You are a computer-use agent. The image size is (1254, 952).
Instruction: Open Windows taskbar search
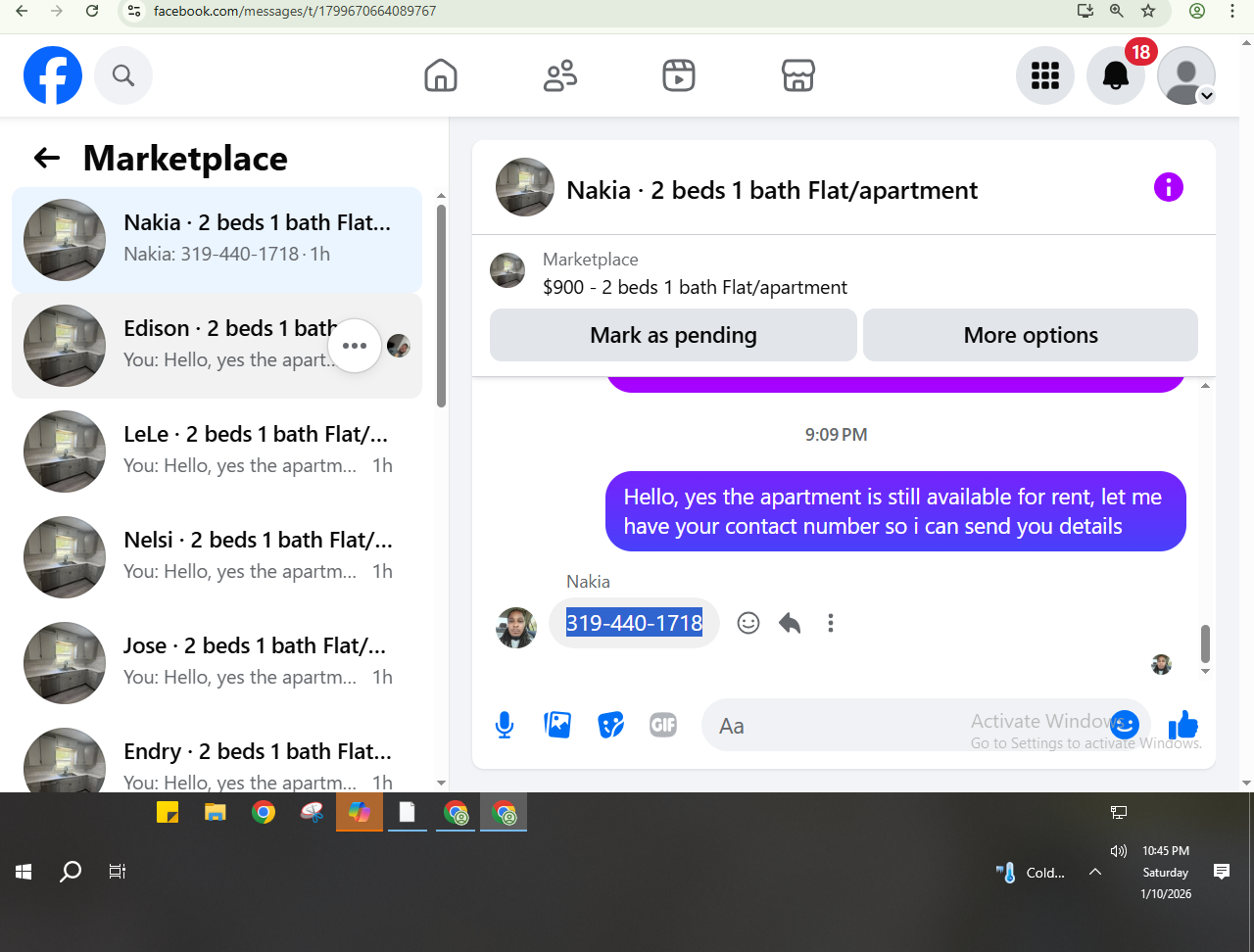pyautogui.click(x=71, y=871)
